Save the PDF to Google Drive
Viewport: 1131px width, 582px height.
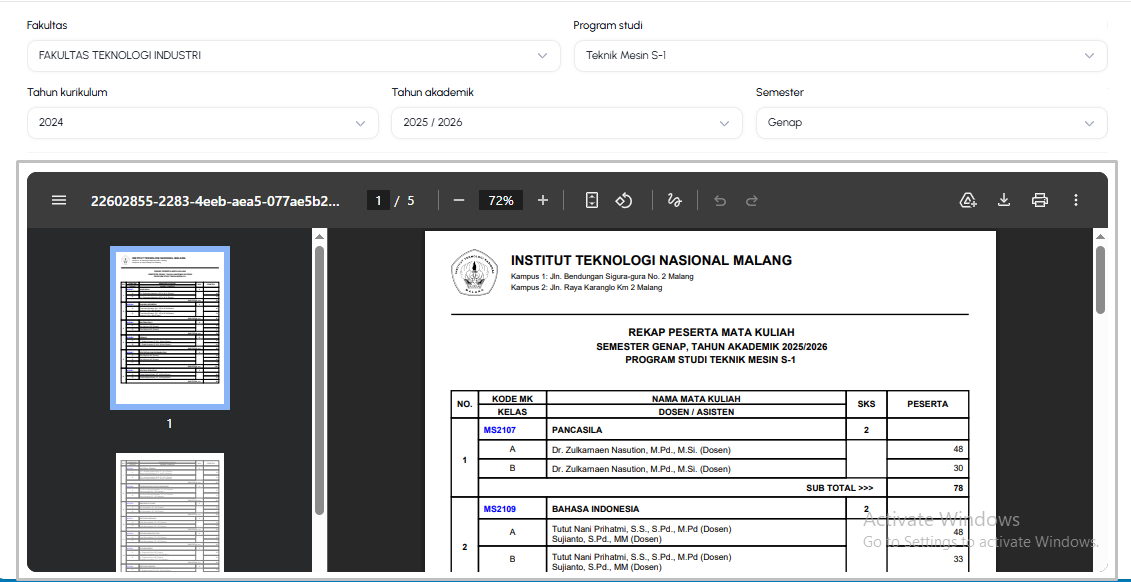[968, 200]
